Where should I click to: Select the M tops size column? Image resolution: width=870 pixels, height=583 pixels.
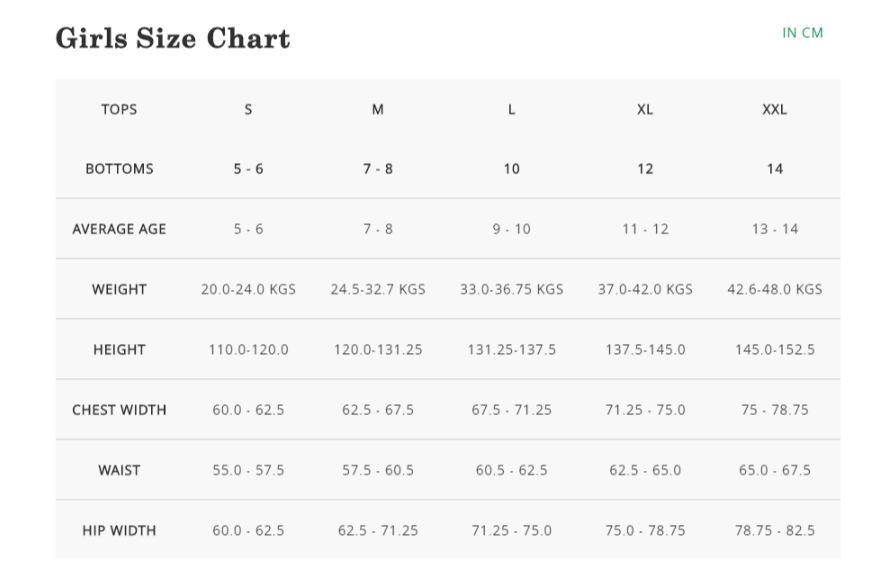point(378,109)
